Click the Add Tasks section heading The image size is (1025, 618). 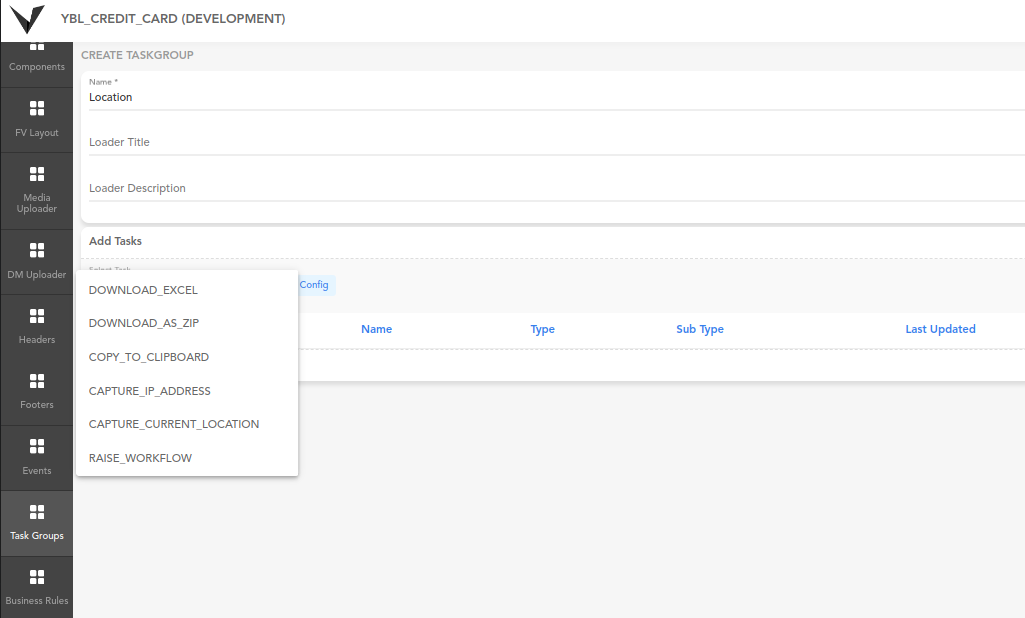[x=115, y=241]
